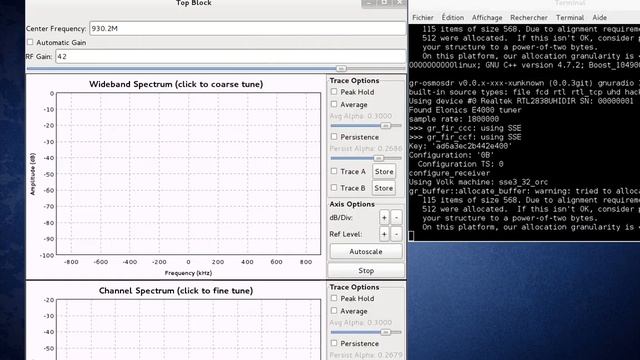
Task: Click the RF Gain input field
Action: (x=231, y=56)
